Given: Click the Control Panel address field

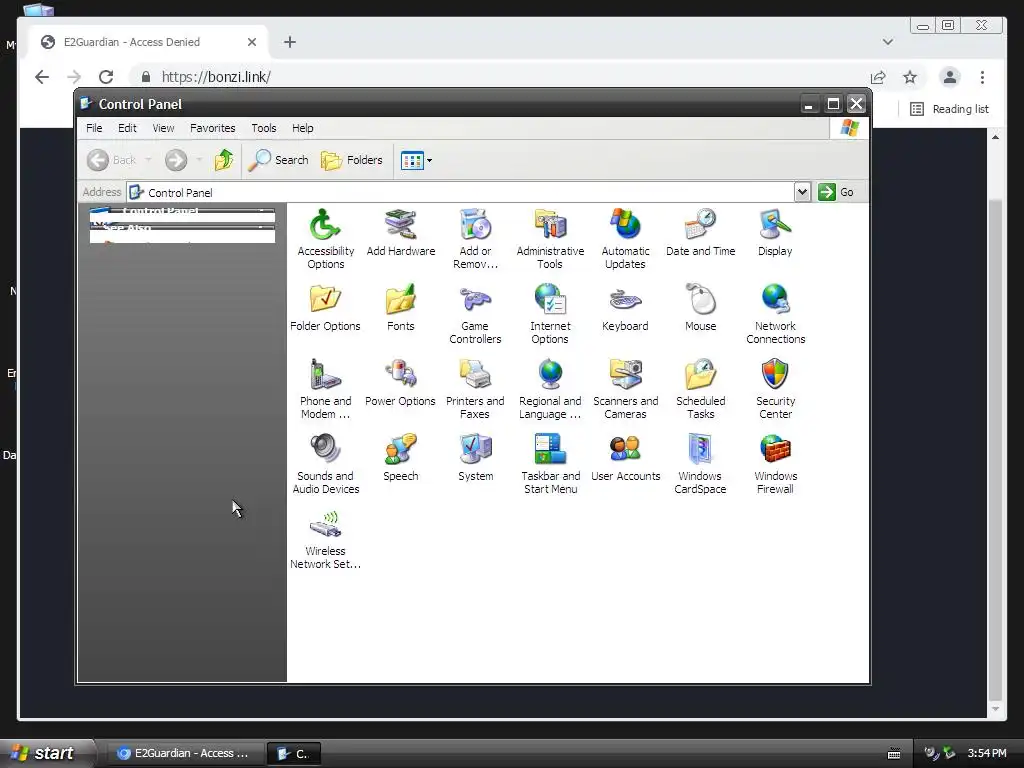Looking at the screenshot, I should tap(460, 192).
